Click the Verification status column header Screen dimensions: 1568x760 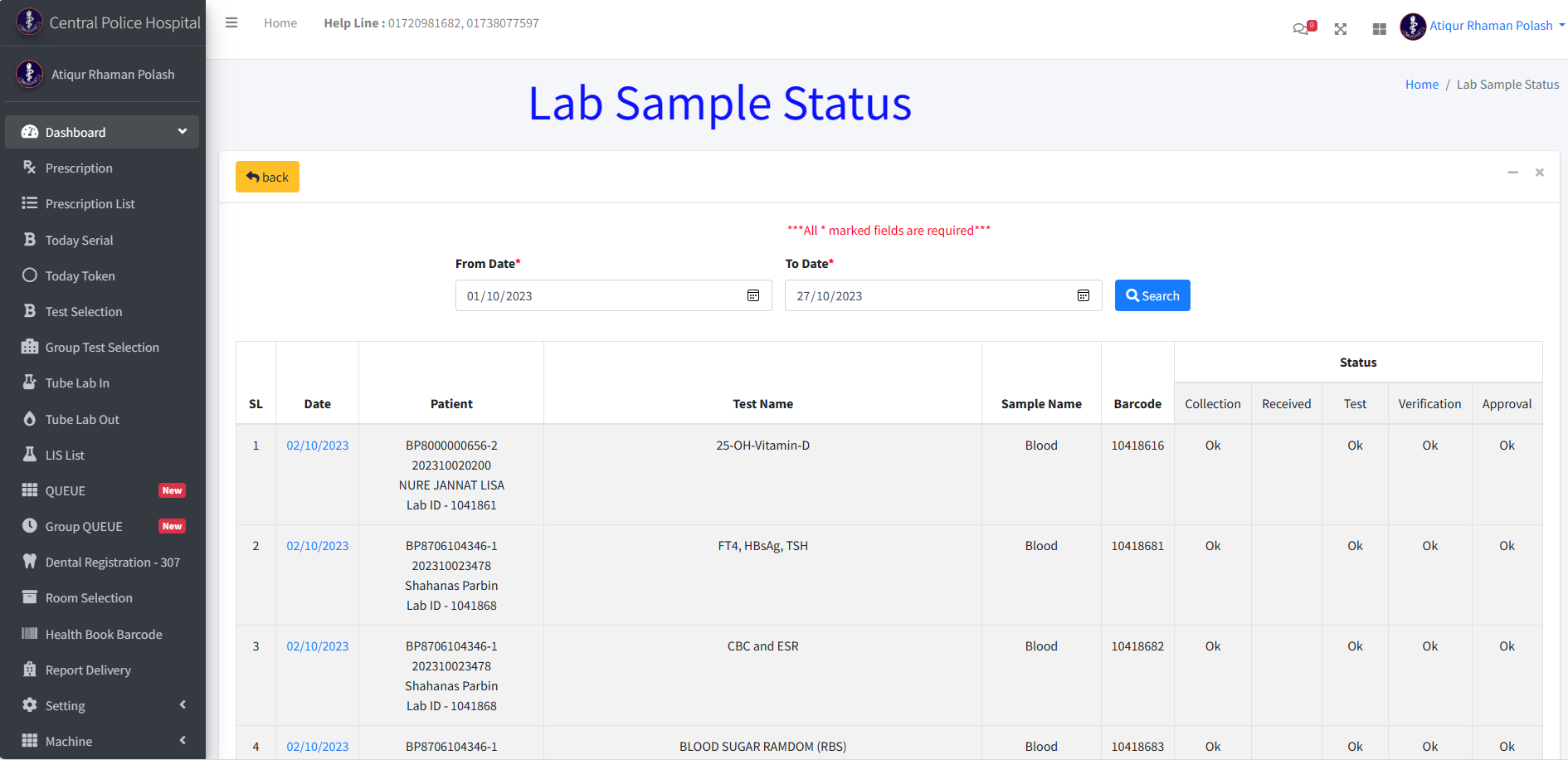(1429, 404)
